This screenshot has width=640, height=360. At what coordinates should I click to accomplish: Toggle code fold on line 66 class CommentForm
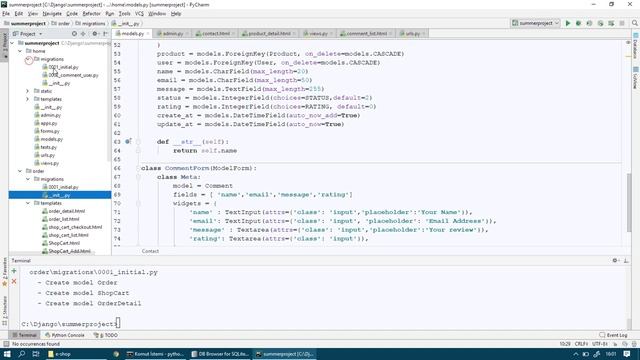138,168
